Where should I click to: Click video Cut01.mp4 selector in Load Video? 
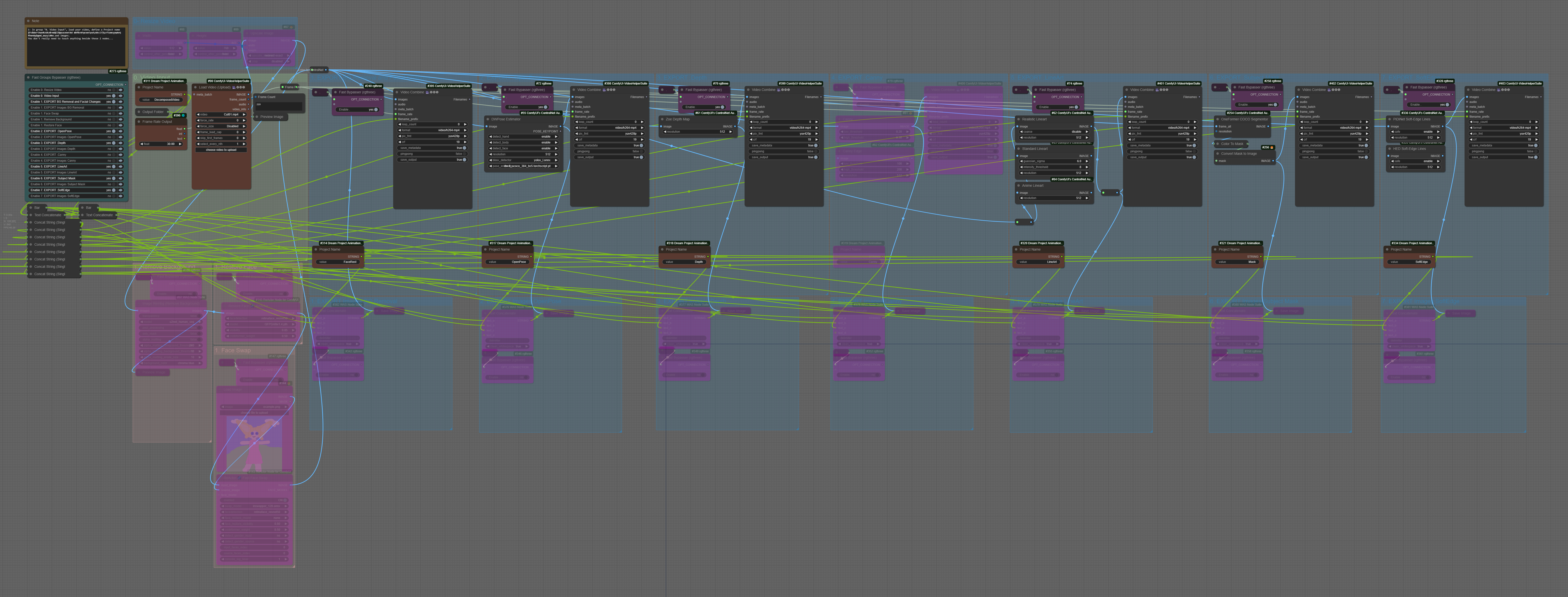(222, 114)
